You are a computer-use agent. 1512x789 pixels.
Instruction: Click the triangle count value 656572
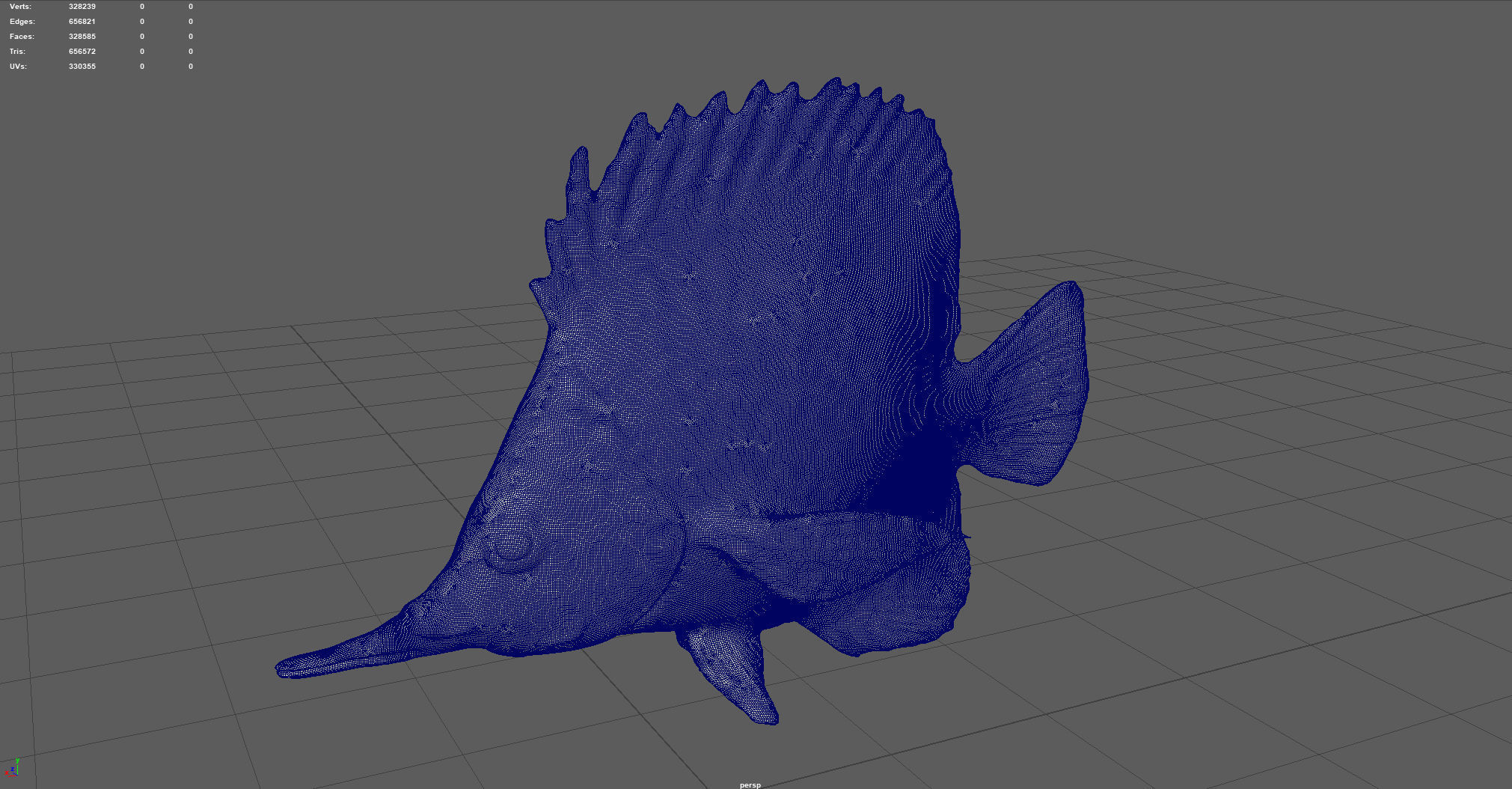[x=82, y=51]
